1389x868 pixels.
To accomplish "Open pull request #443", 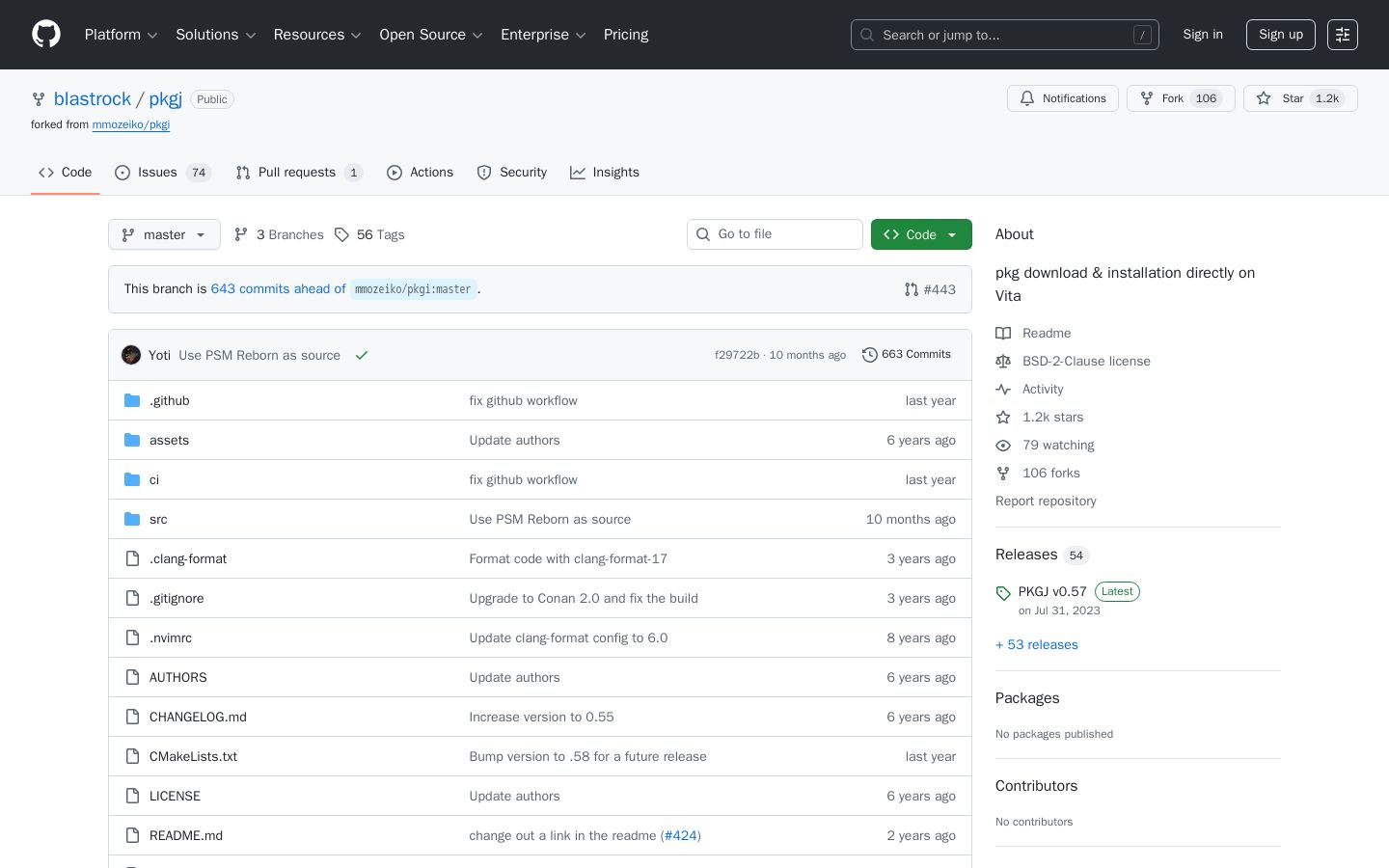I will 930,289.
